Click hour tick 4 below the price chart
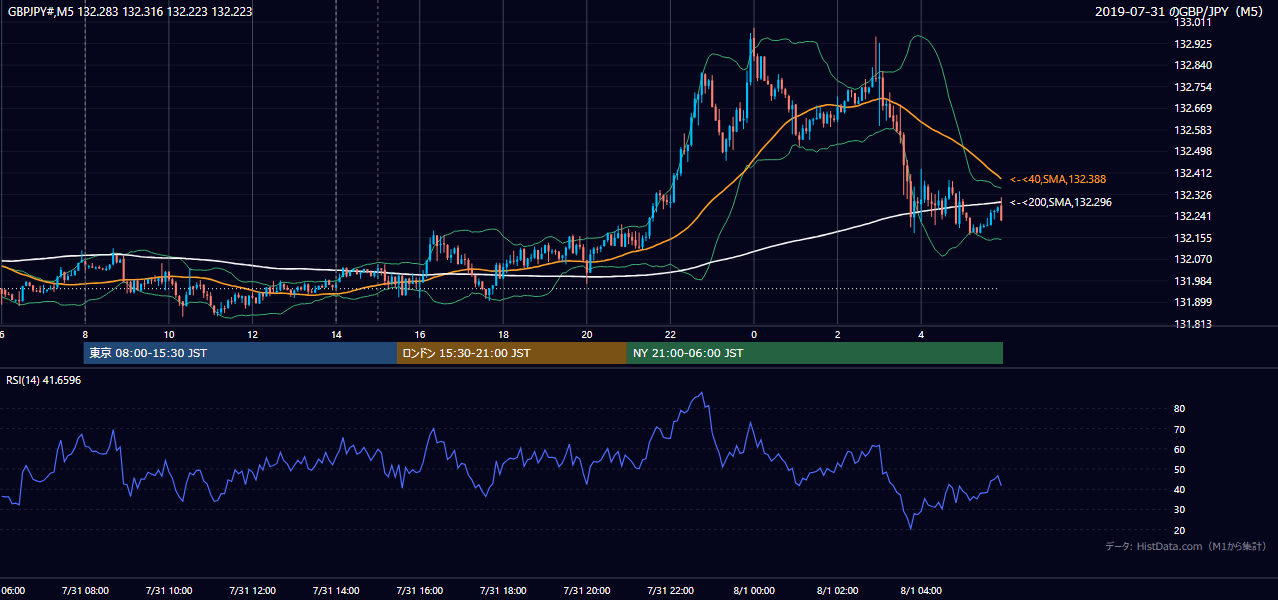Viewport: 1278px width, 600px height. pos(922,334)
